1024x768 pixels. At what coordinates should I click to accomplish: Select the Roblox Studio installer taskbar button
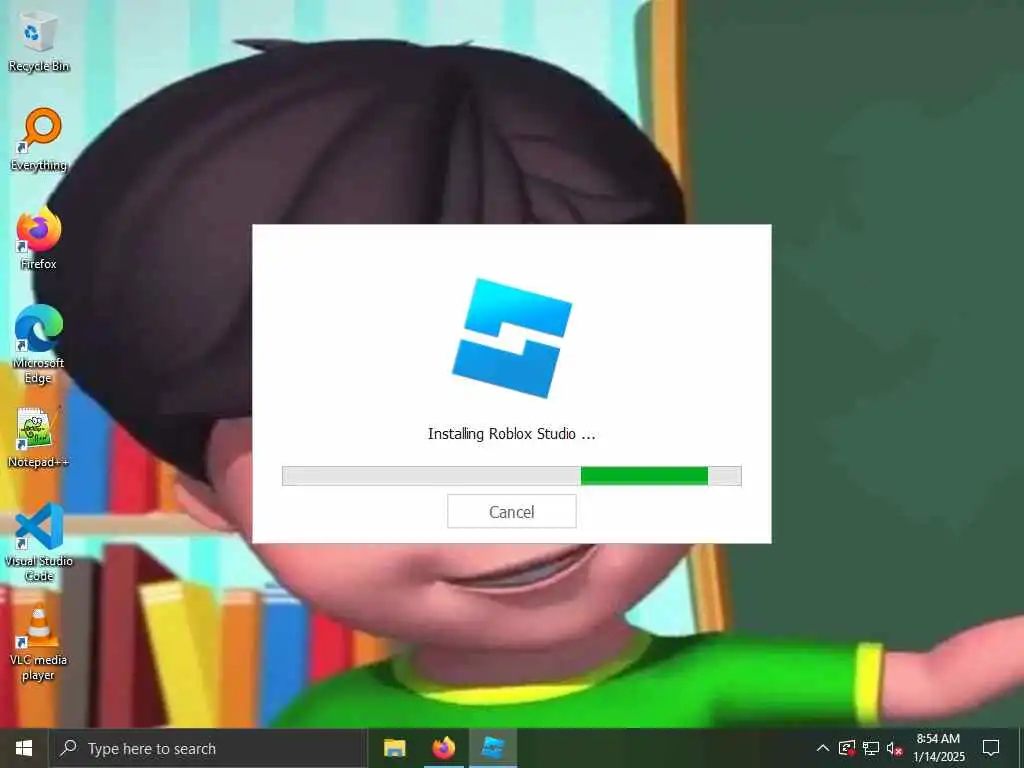[x=493, y=748]
